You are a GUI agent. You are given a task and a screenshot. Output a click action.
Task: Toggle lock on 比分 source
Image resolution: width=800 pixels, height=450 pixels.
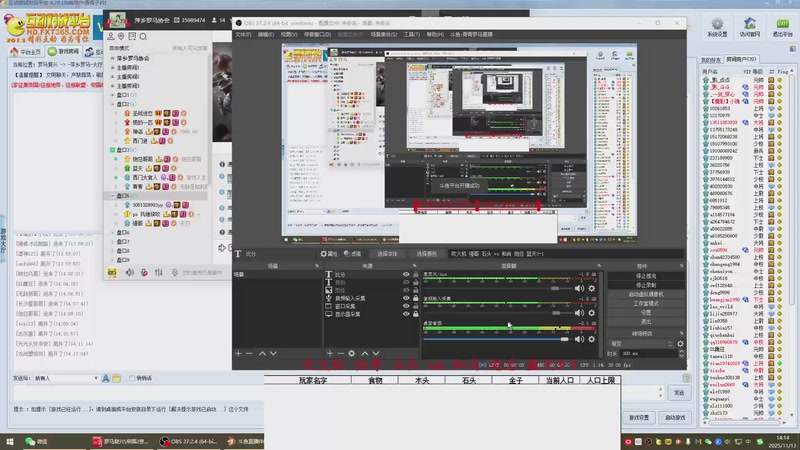416,274
